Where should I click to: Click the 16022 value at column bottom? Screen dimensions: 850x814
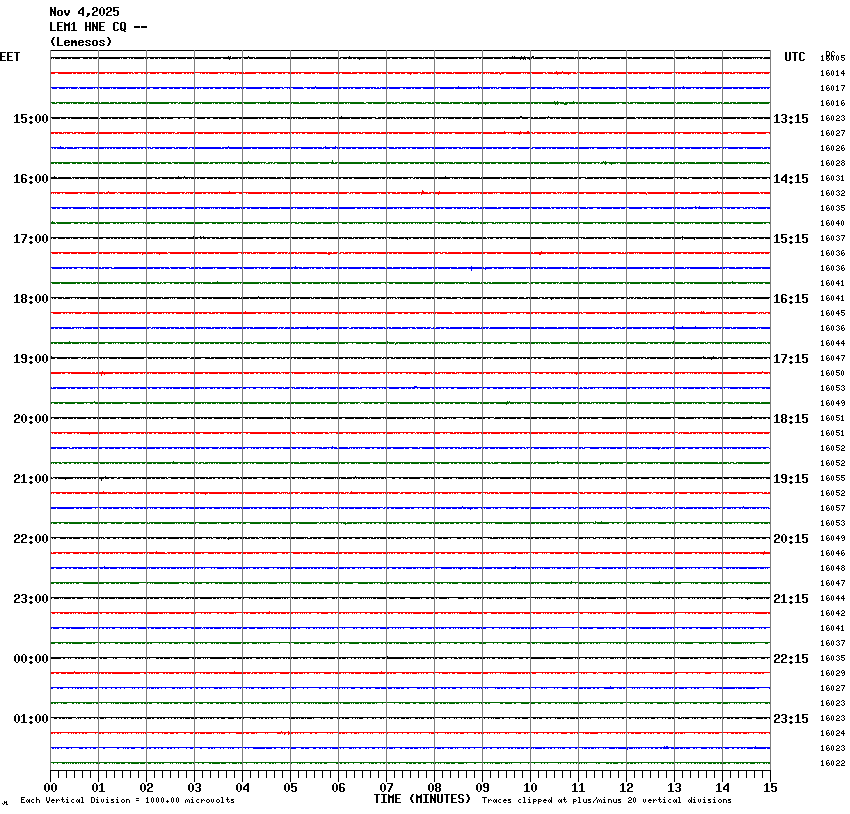(832, 763)
